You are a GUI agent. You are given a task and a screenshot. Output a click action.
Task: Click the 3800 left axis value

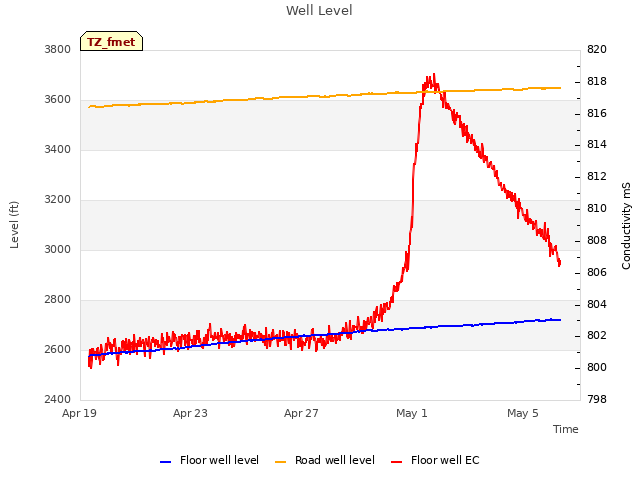[58, 49]
